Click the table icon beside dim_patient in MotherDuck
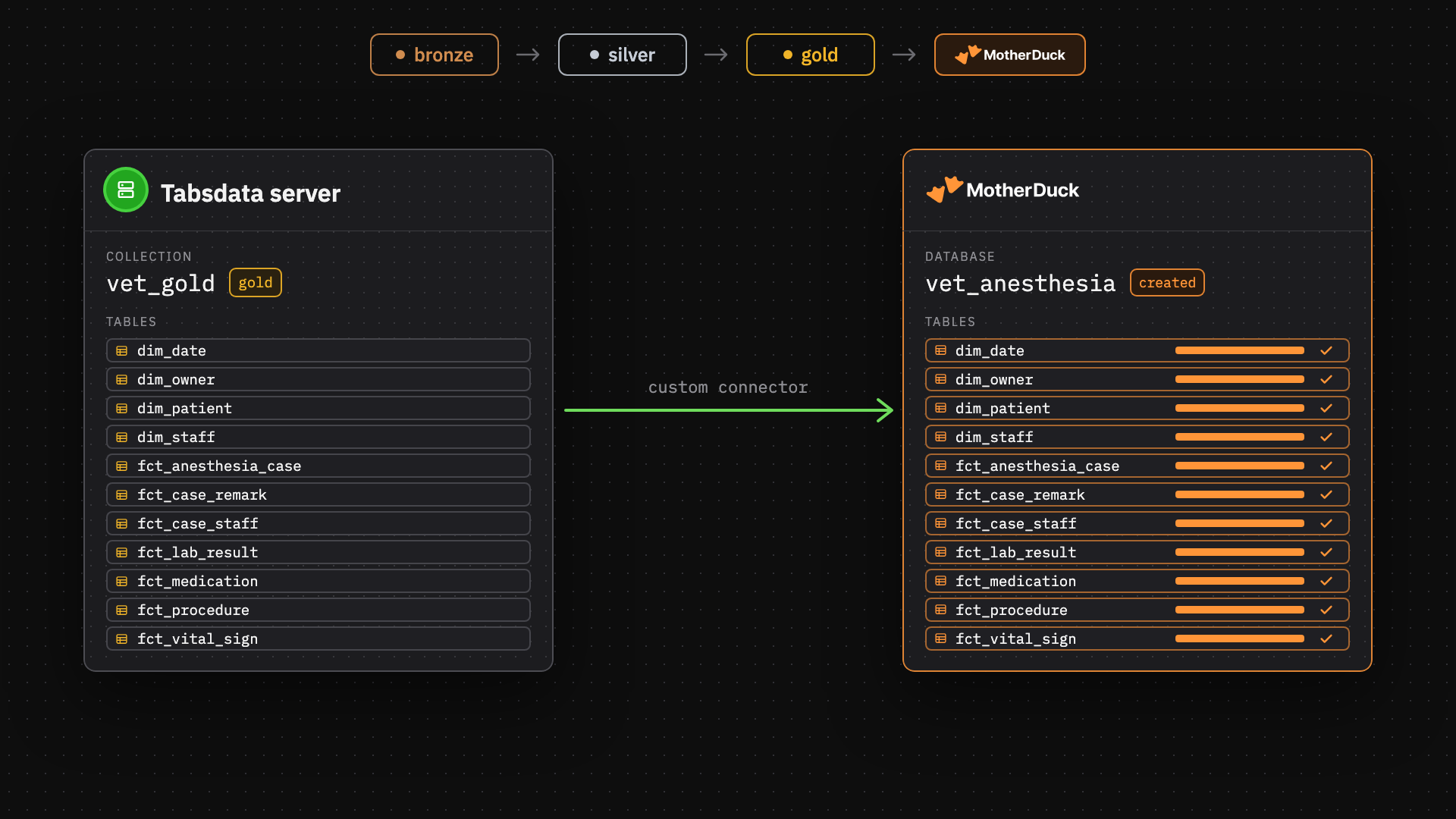The height and width of the screenshot is (819, 1456). click(x=940, y=408)
